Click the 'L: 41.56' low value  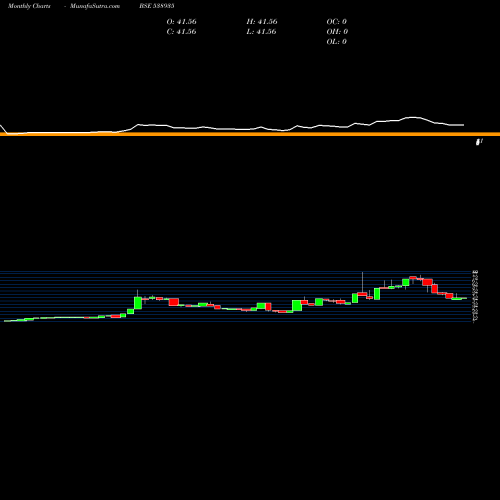coord(262,32)
